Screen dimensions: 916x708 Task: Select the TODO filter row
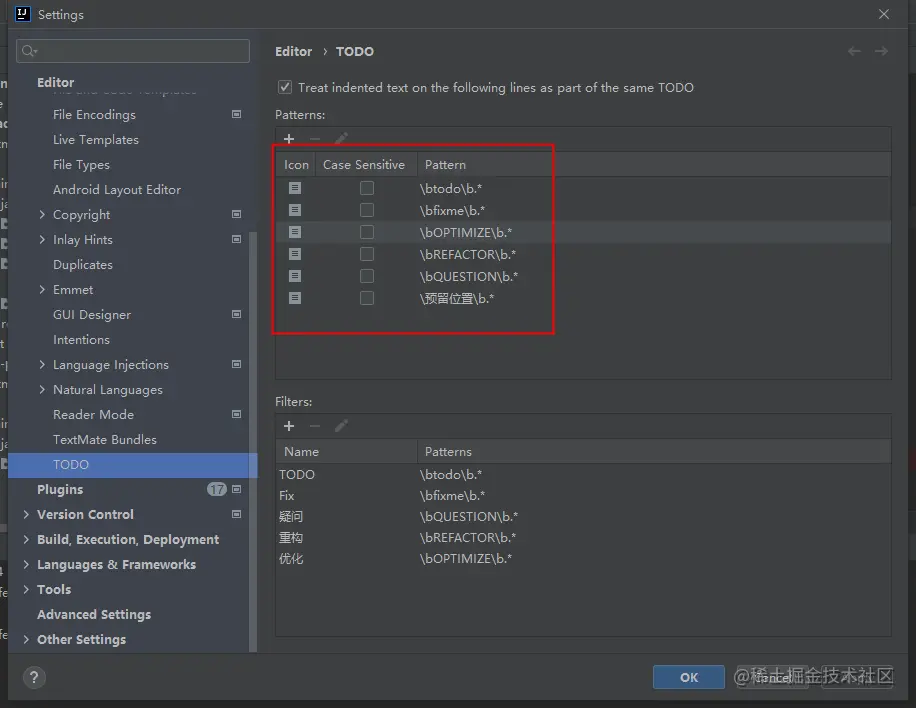[x=583, y=474]
